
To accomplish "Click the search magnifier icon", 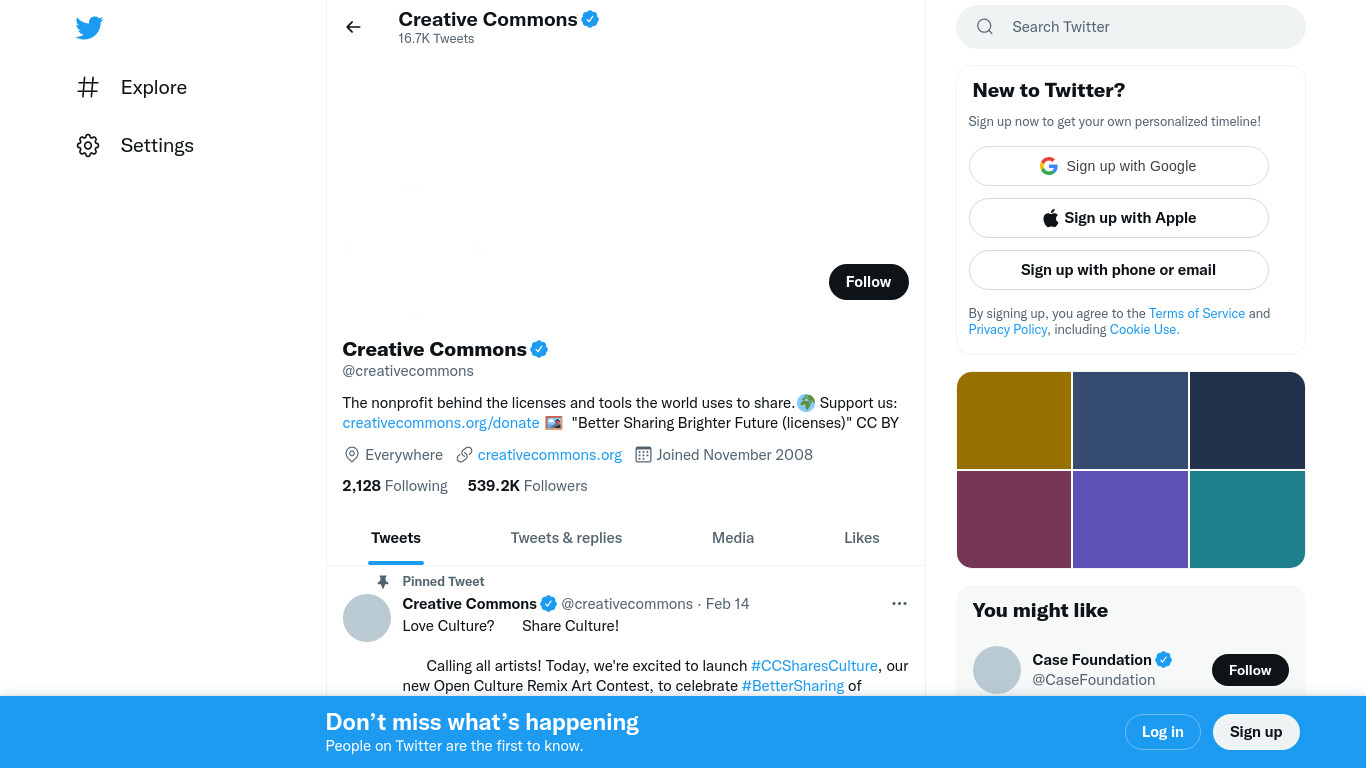I will 985,27.
